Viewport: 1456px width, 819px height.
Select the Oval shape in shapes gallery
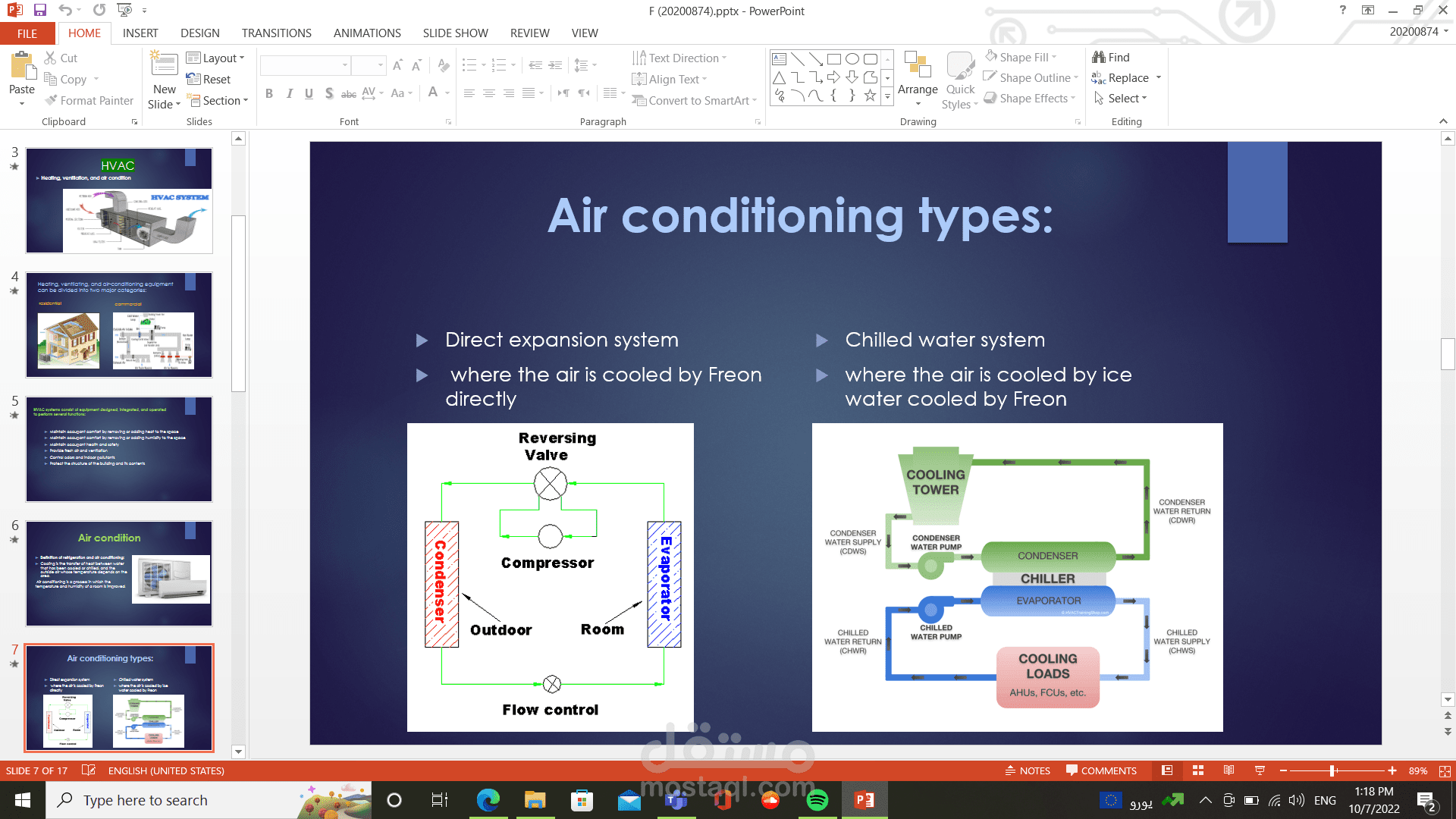(852, 59)
